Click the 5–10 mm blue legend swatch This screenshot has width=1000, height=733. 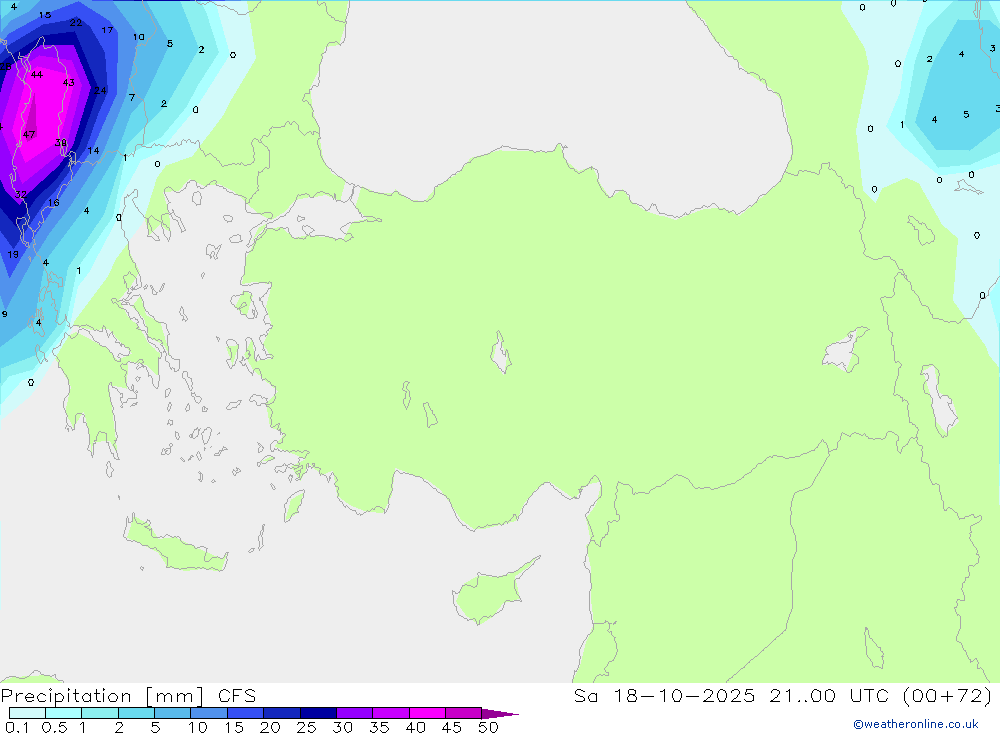[x=173, y=713]
